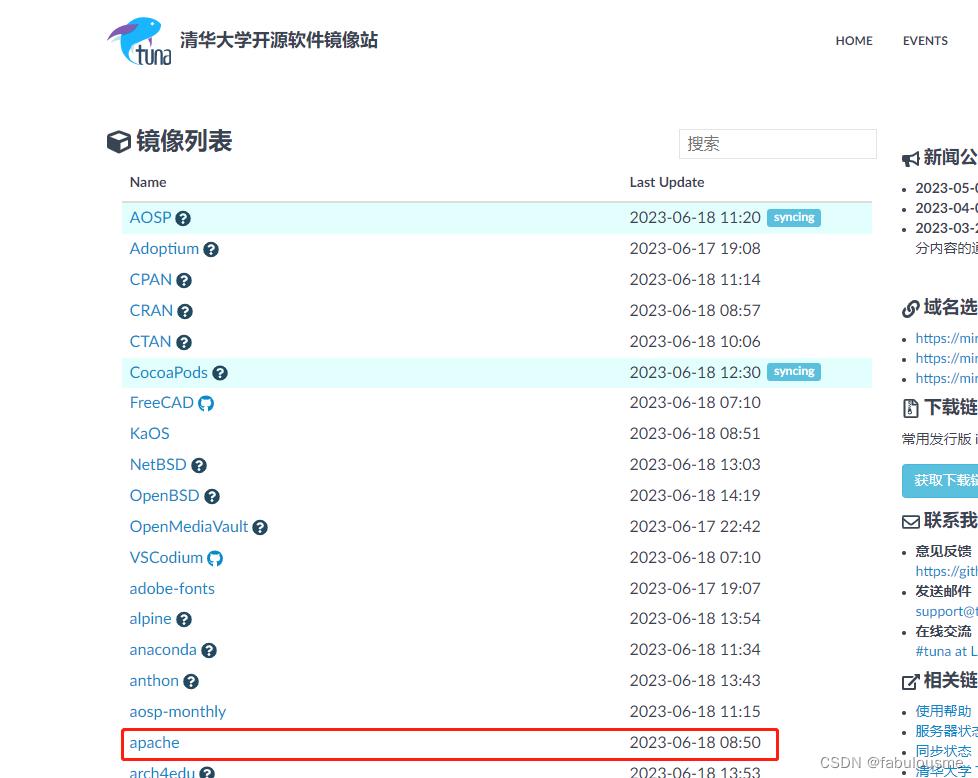This screenshot has width=978, height=778.
Task: Click the Last Update column header
Action: (x=667, y=182)
